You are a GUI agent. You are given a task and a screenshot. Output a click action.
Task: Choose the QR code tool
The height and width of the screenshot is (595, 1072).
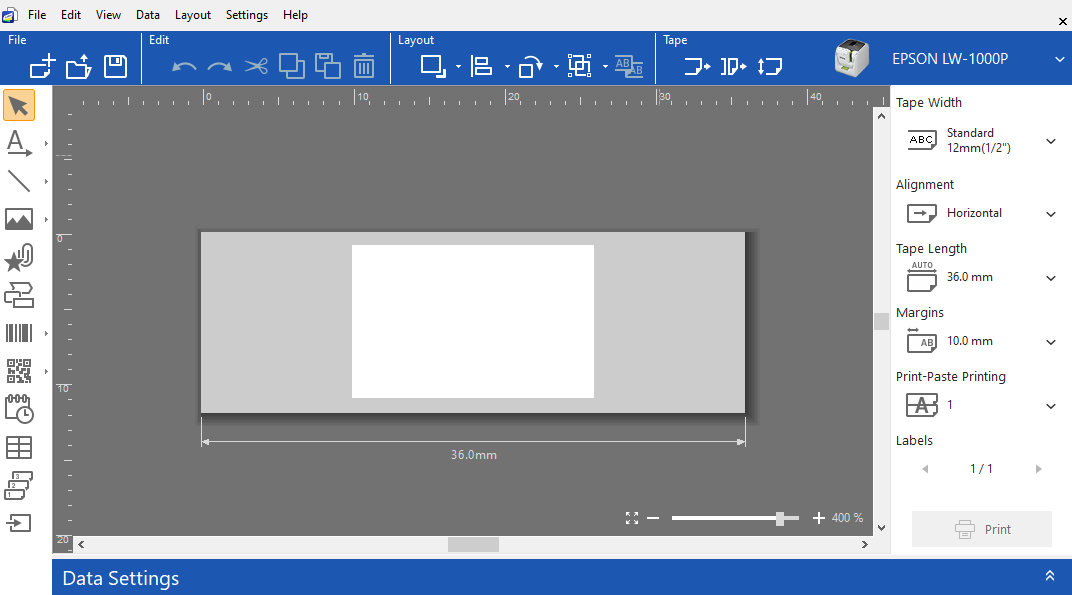click(18, 371)
